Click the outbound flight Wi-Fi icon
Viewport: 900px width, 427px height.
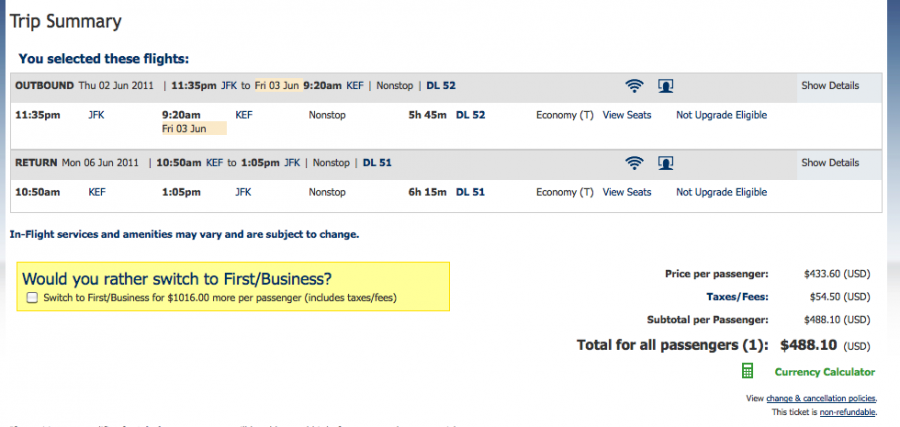[634, 86]
